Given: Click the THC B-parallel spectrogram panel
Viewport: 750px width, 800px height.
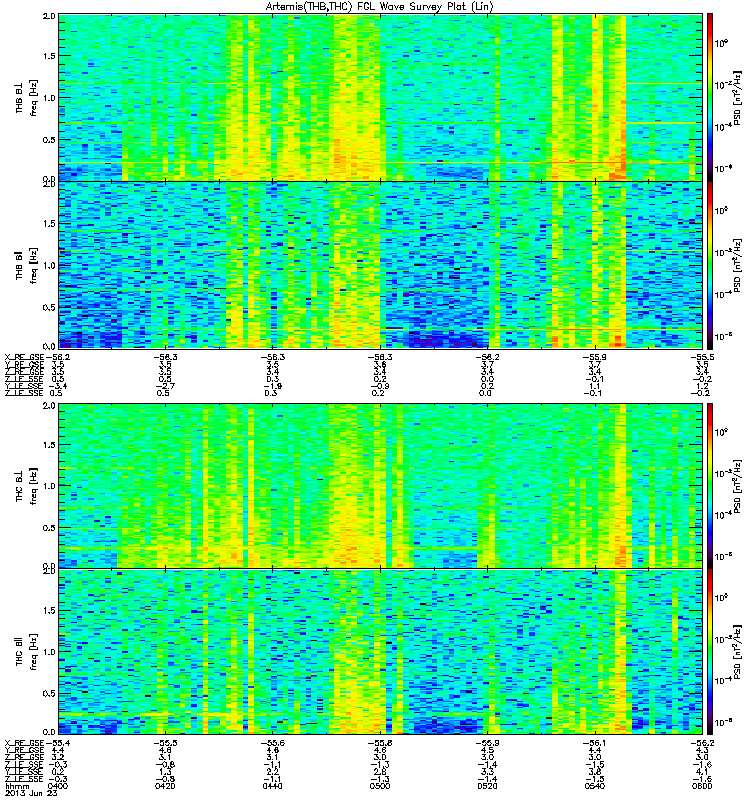Looking at the screenshot, I should point(381,652).
